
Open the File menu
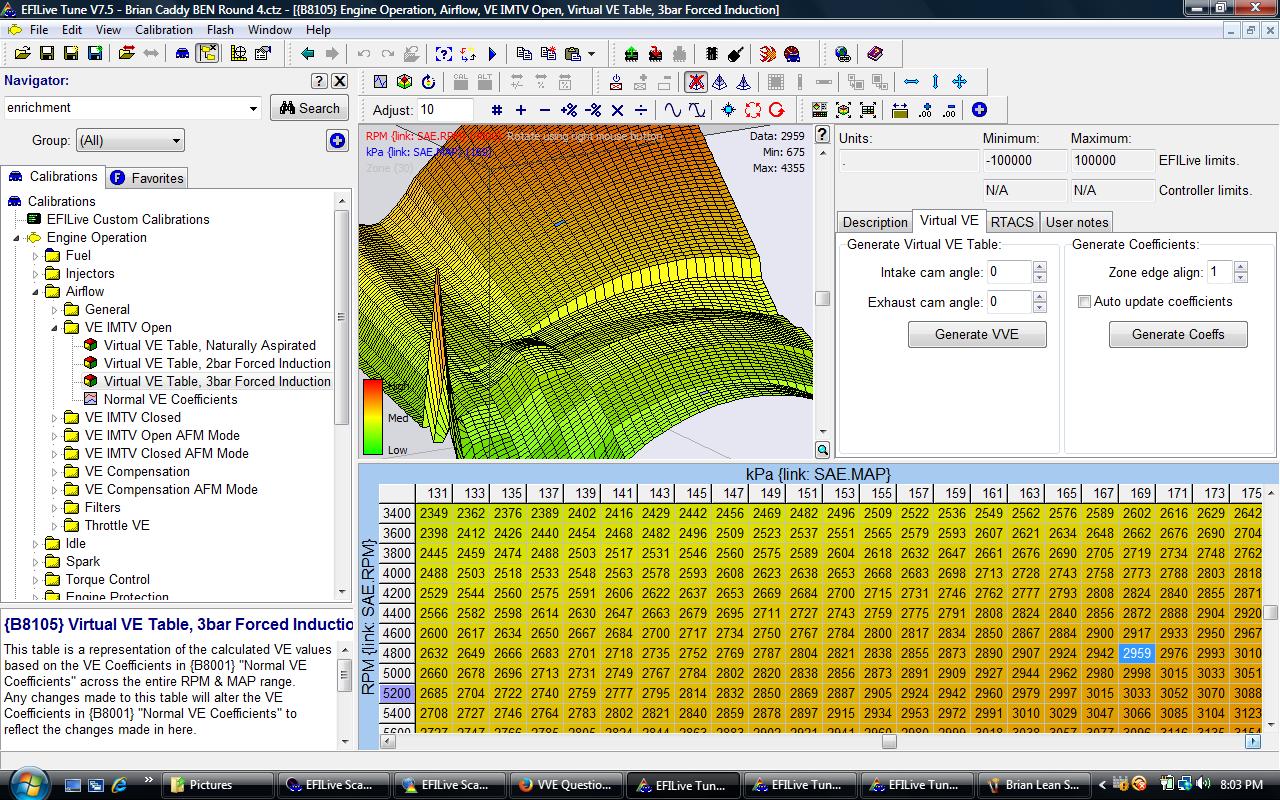(x=39, y=30)
